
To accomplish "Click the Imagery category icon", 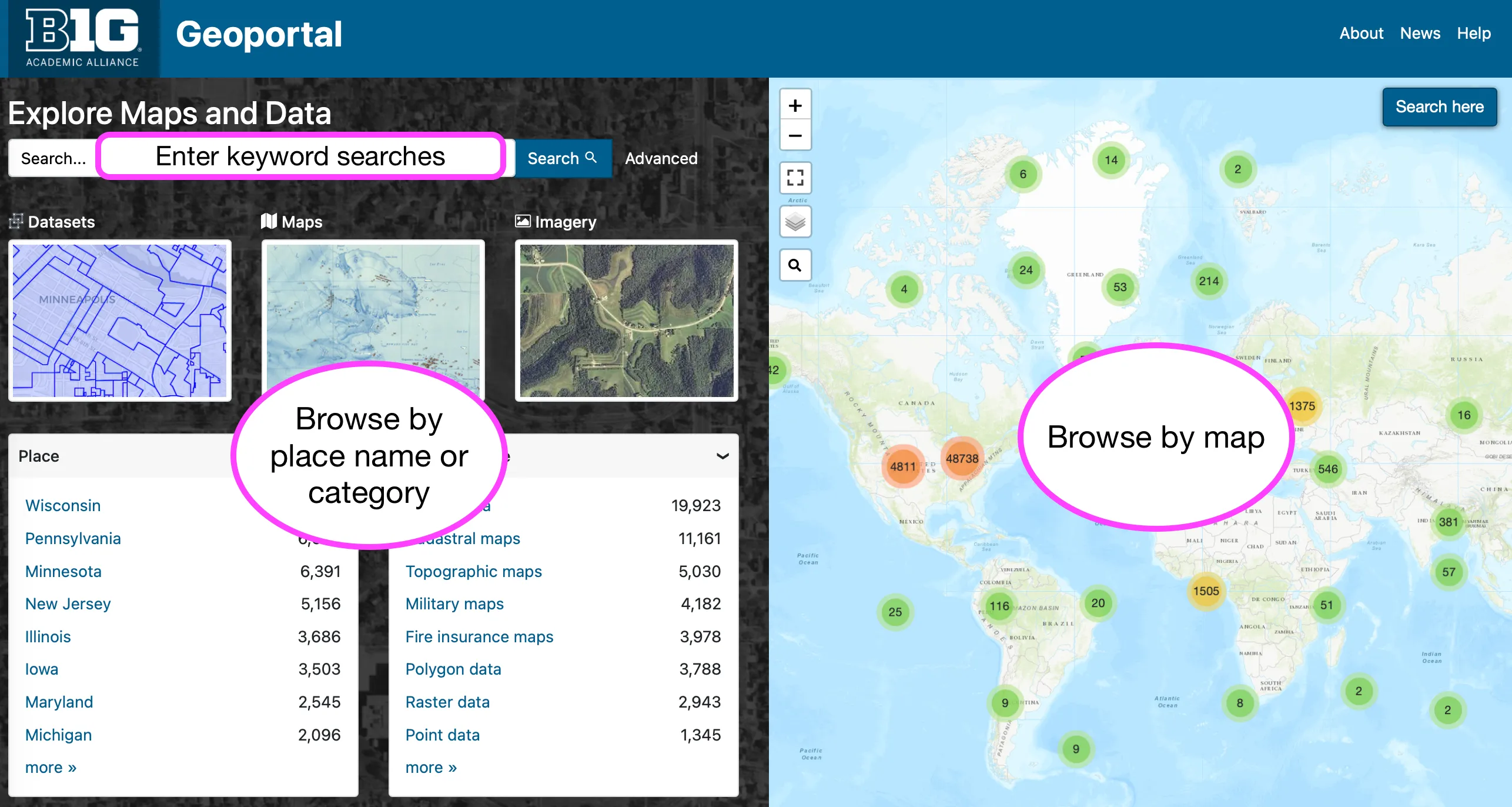I will [x=523, y=221].
